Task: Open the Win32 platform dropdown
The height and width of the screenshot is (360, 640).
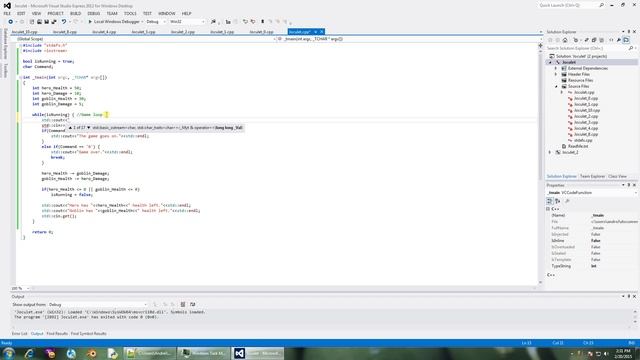Action: pos(187,22)
